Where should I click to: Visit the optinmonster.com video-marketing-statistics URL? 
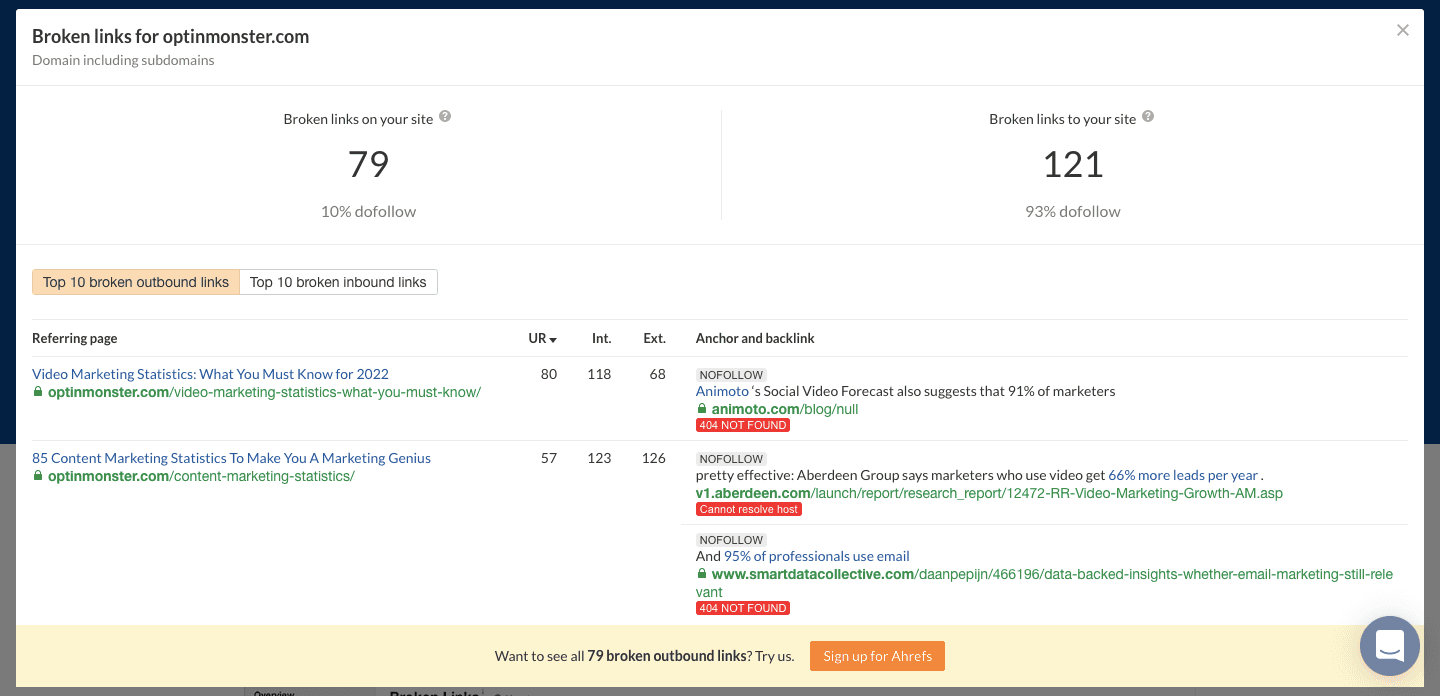[x=264, y=392]
